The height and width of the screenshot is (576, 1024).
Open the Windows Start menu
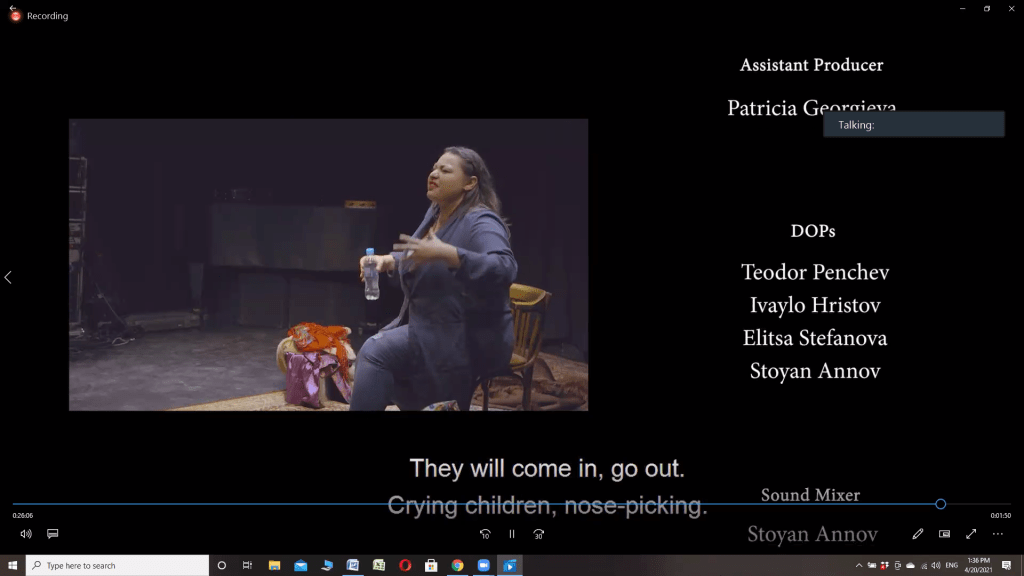tap(12, 565)
